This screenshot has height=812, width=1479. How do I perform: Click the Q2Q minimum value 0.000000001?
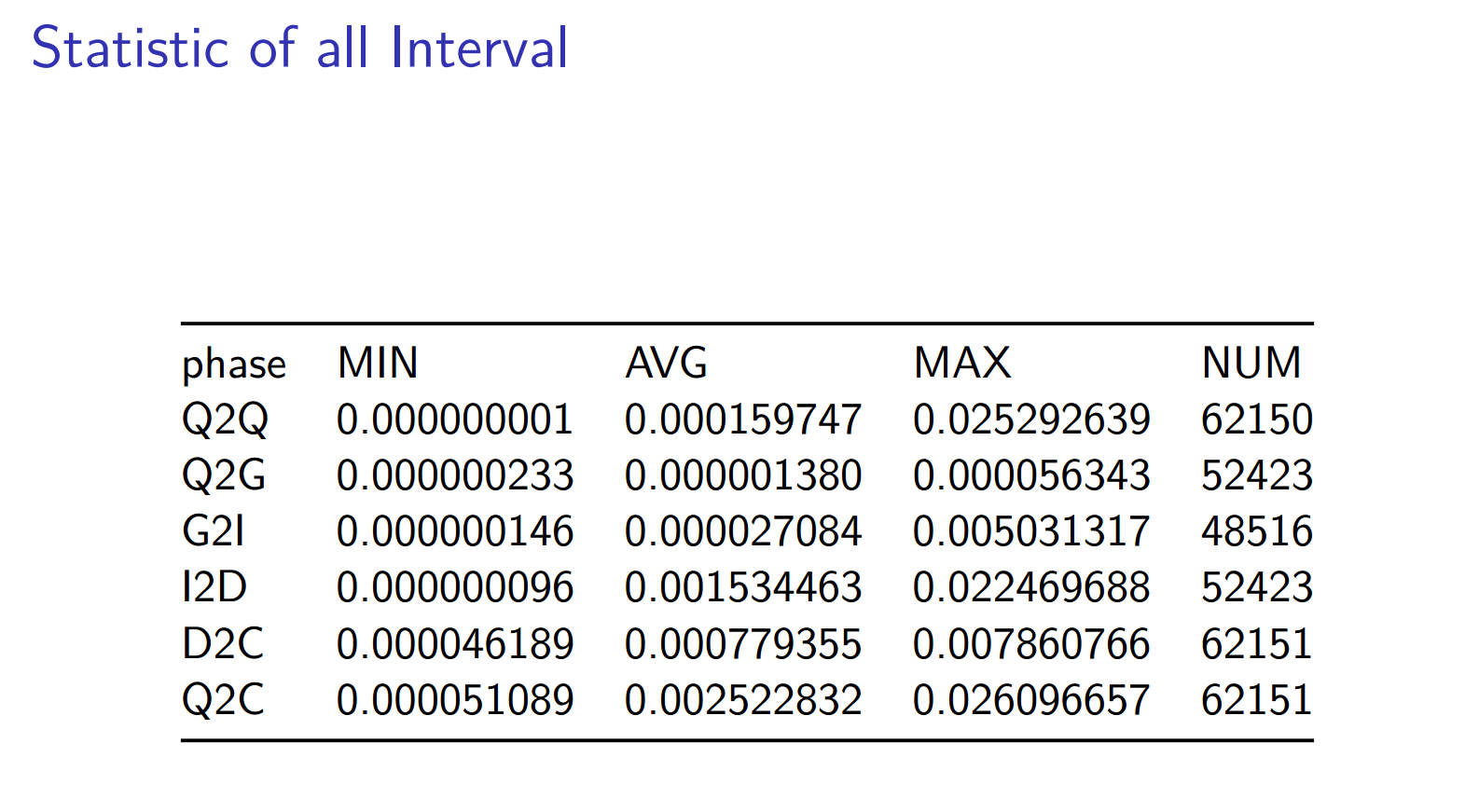tap(454, 420)
